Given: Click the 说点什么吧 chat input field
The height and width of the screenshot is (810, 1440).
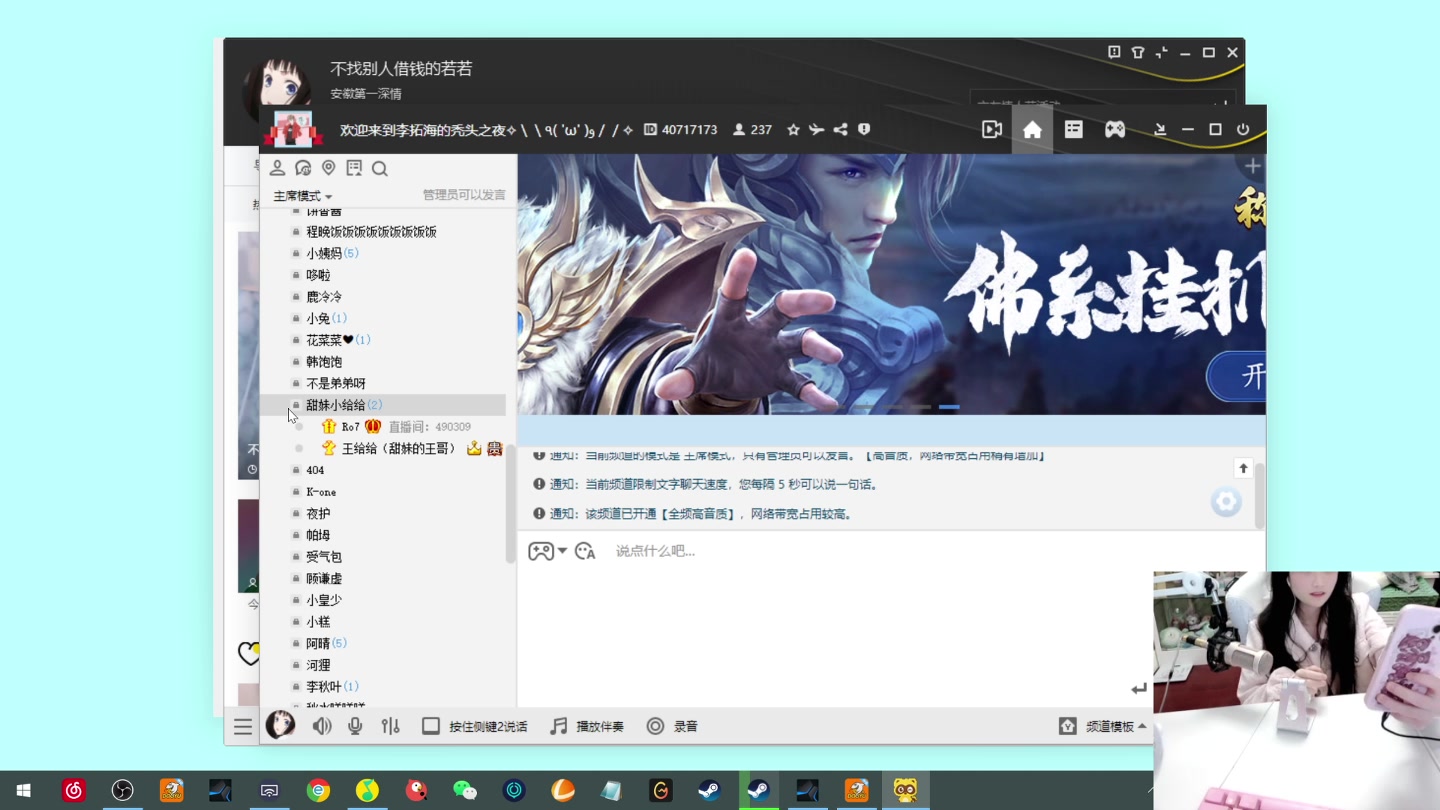Looking at the screenshot, I should pyautogui.click(x=700, y=550).
